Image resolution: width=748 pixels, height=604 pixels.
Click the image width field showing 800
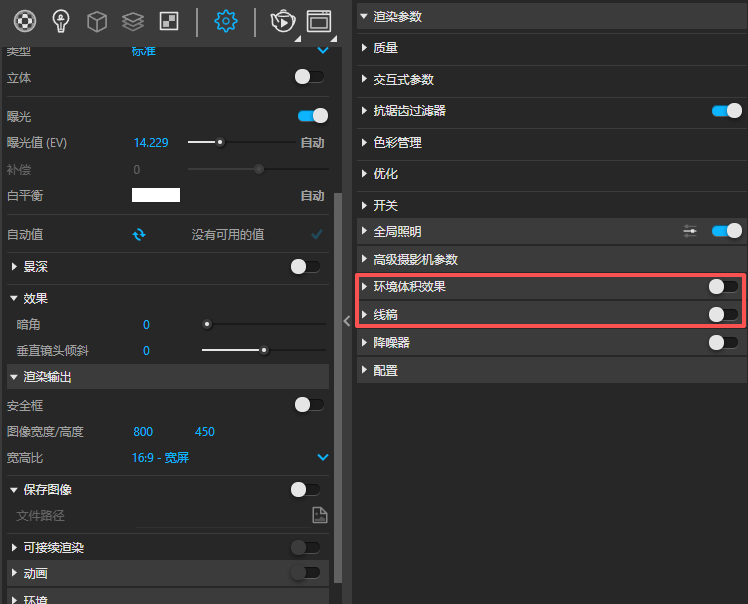coord(143,432)
